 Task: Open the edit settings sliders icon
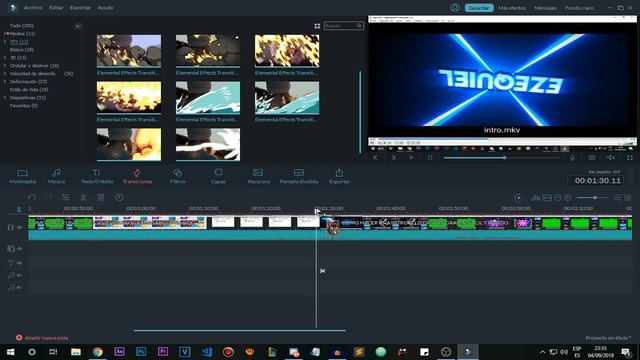tap(65, 198)
